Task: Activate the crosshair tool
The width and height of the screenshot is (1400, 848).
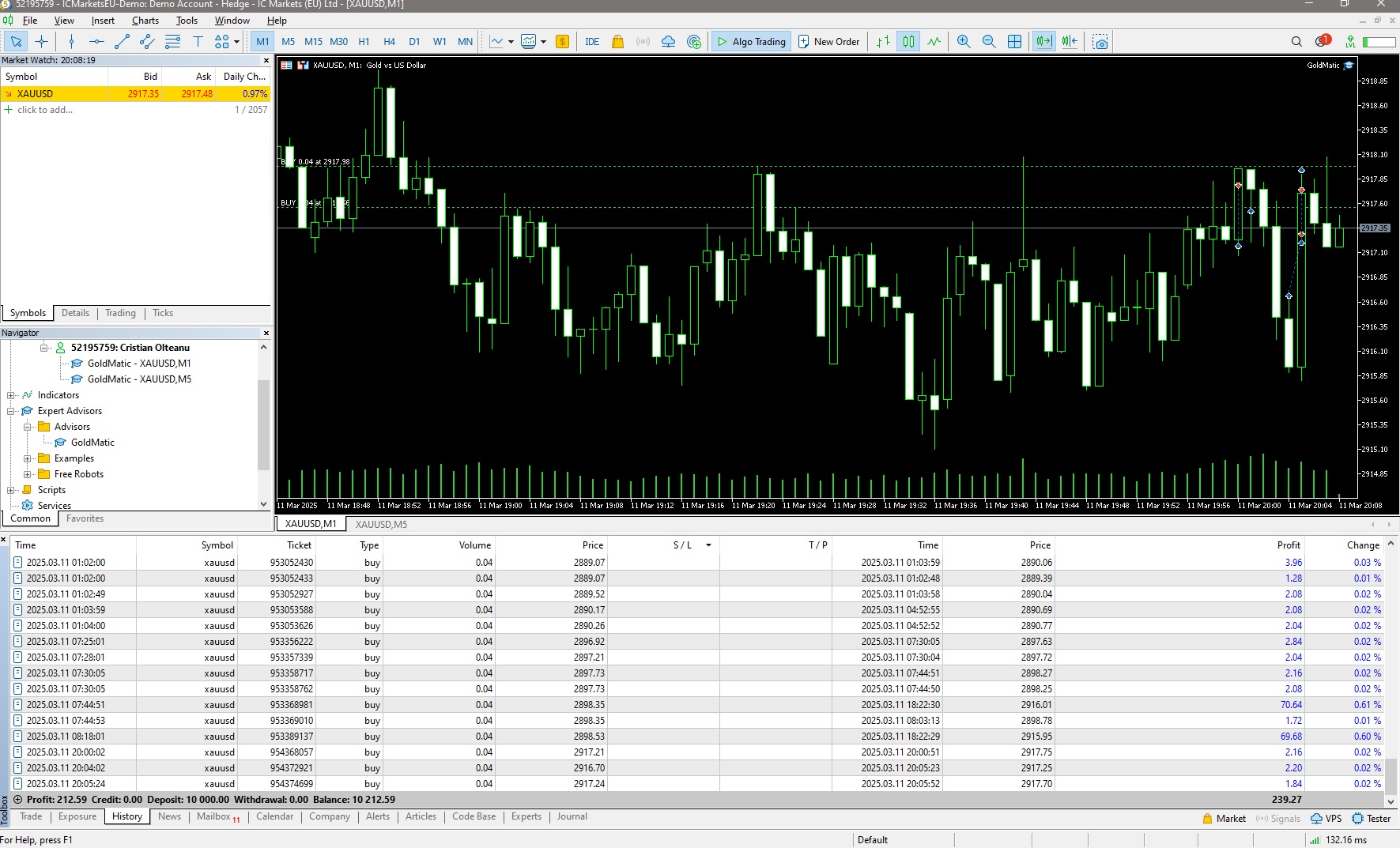Action: point(42,42)
